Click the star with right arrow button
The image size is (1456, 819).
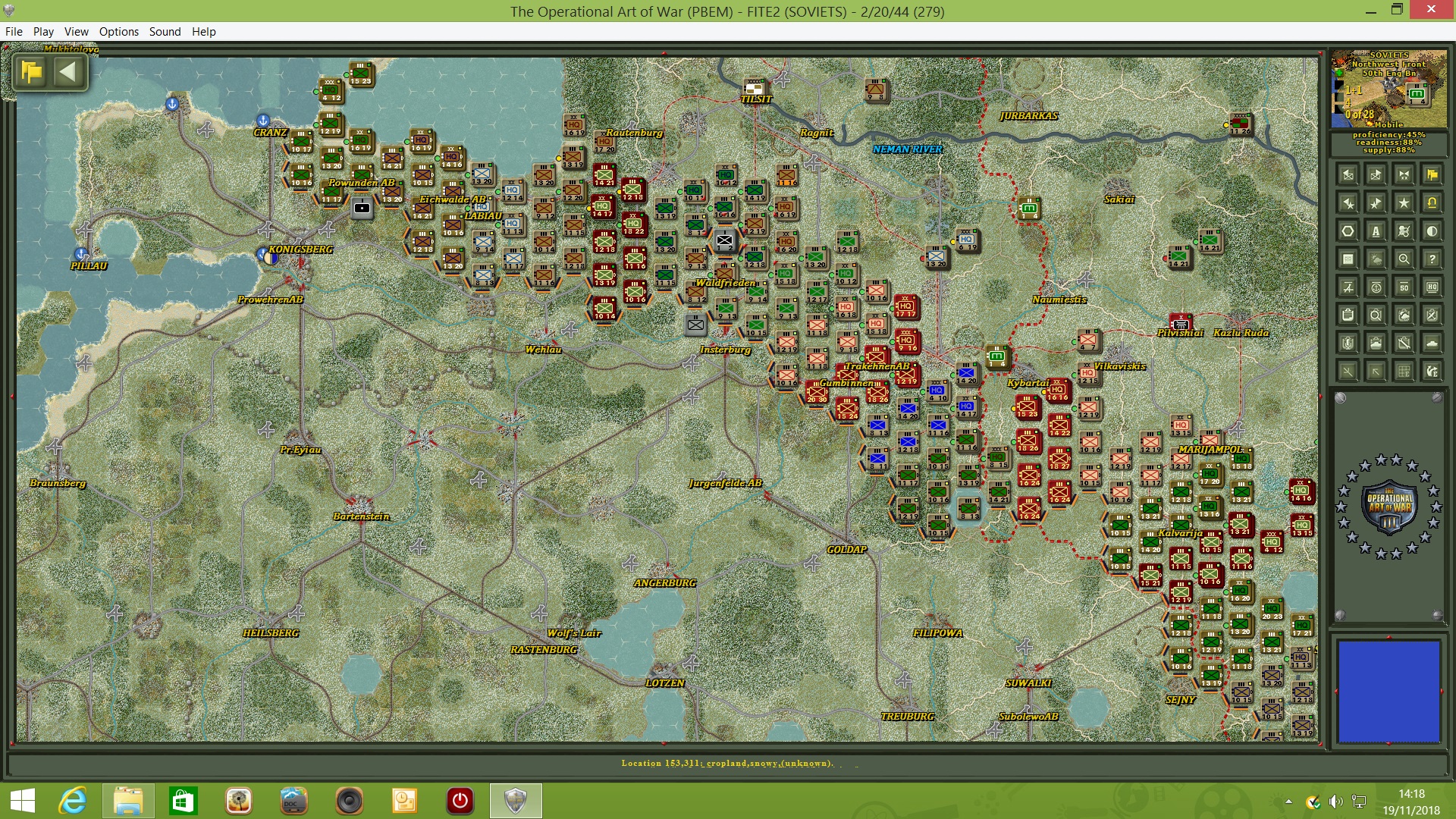click(1376, 203)
